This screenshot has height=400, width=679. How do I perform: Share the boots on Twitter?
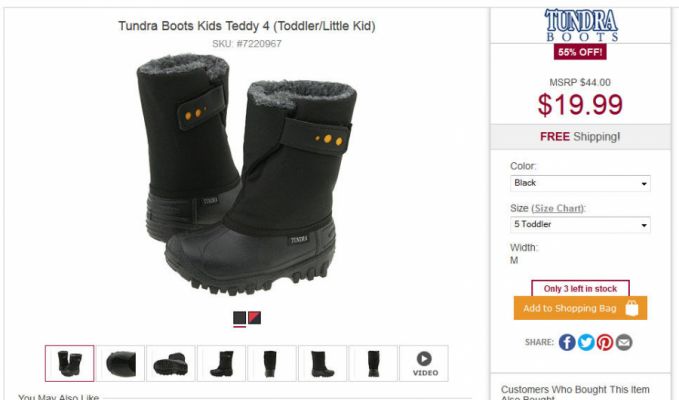click(x=586, y=342)
